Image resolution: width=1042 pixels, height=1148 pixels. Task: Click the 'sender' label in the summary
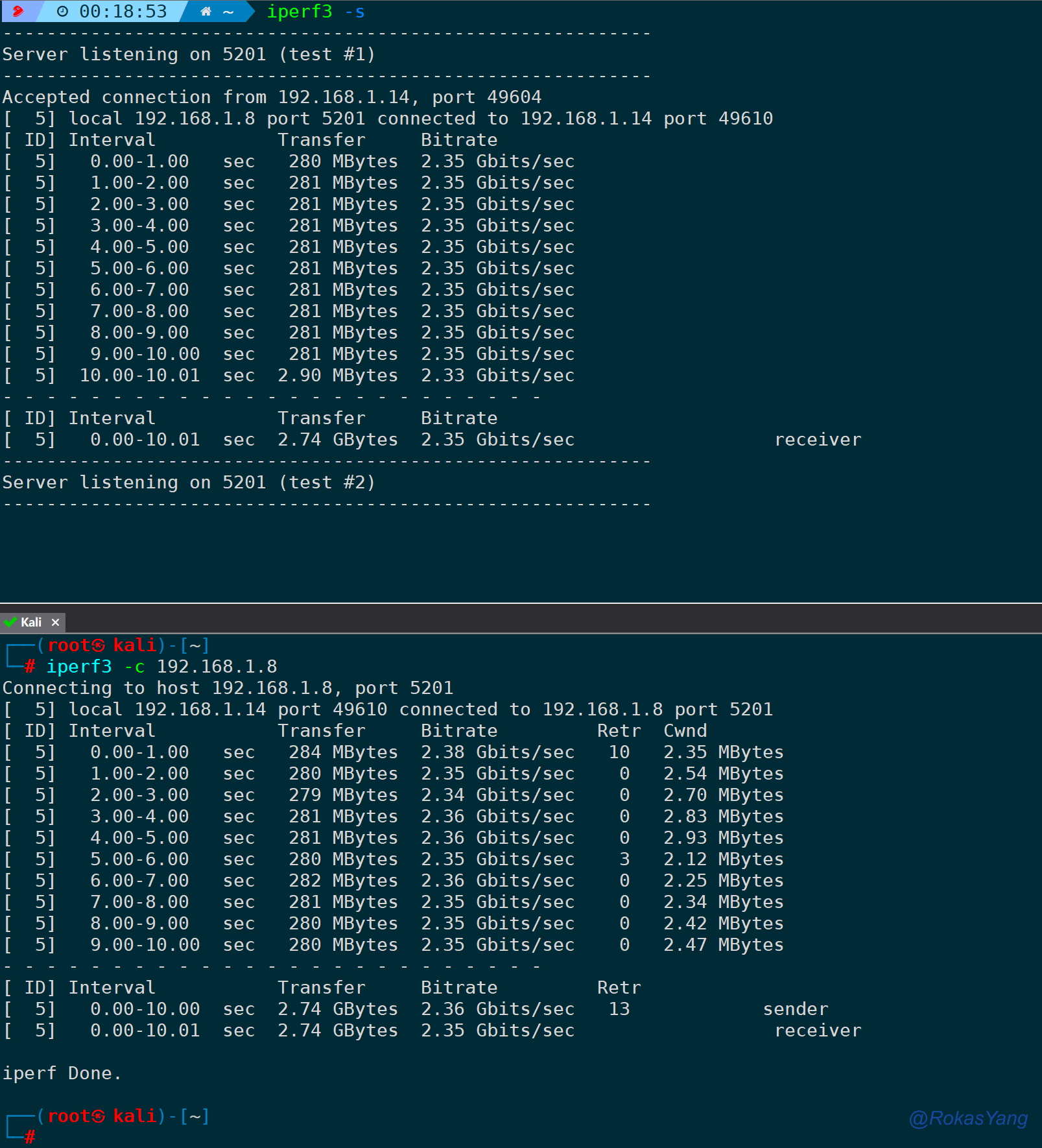(796, 1009)
